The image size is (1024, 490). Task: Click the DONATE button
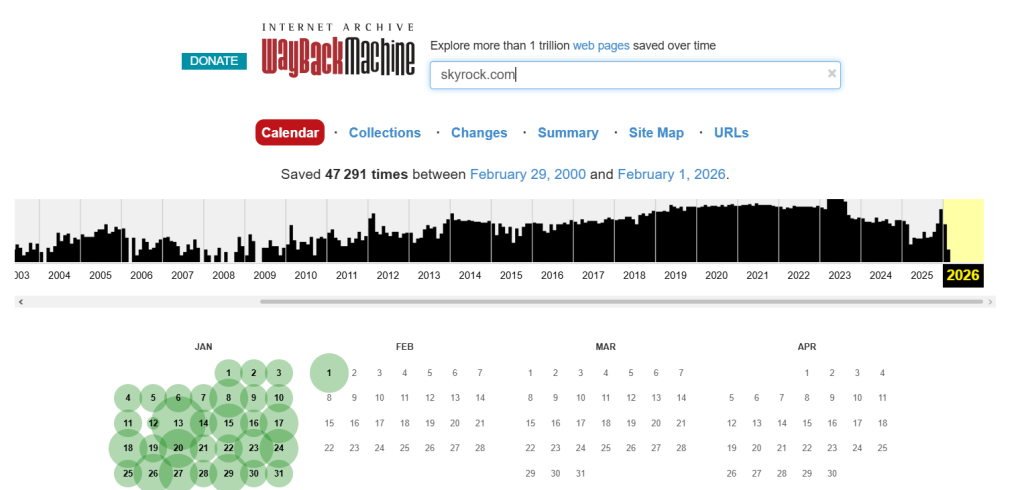pyautogui.click(x=214, y=61)
